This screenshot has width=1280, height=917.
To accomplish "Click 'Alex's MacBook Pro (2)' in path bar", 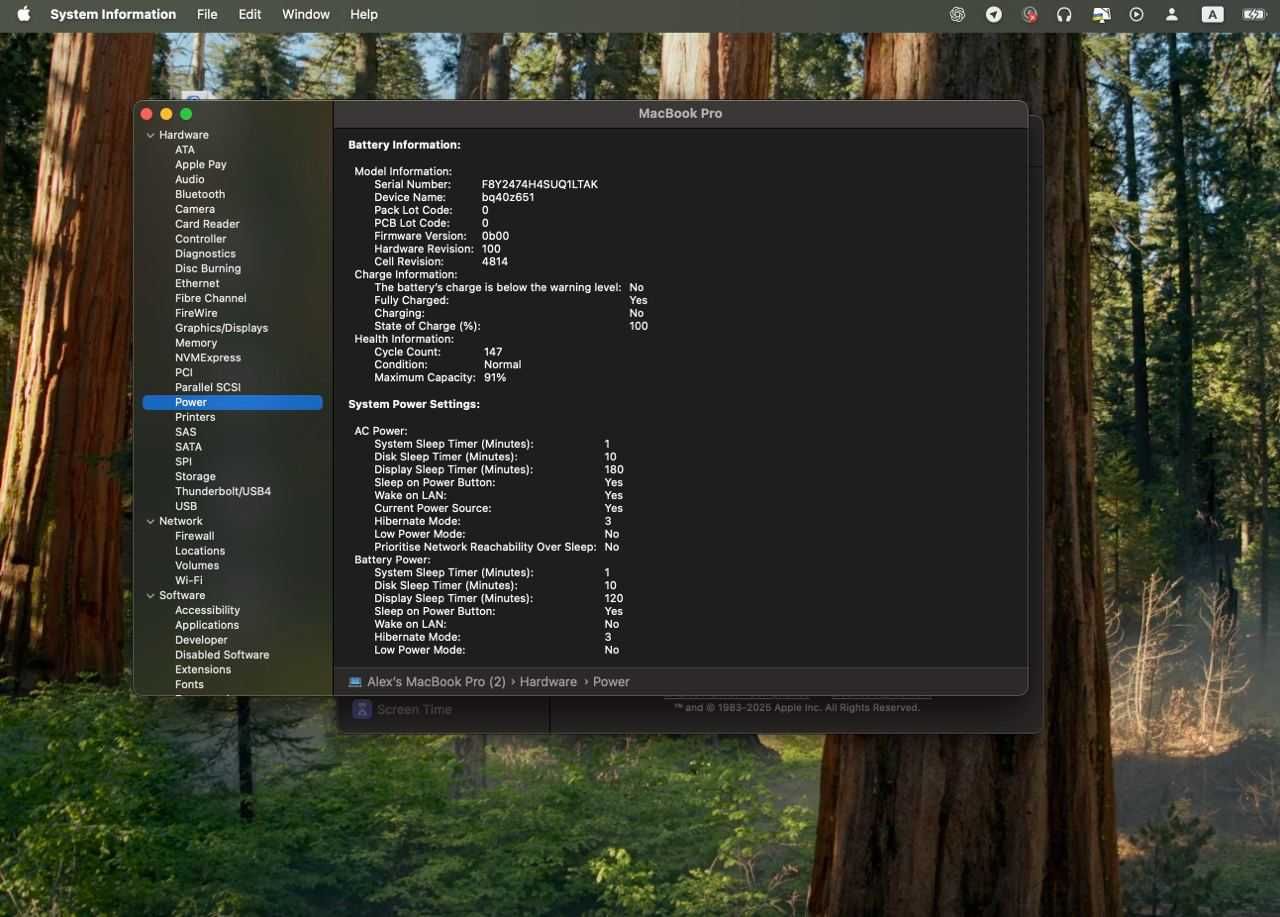I will tap(436, 682).
